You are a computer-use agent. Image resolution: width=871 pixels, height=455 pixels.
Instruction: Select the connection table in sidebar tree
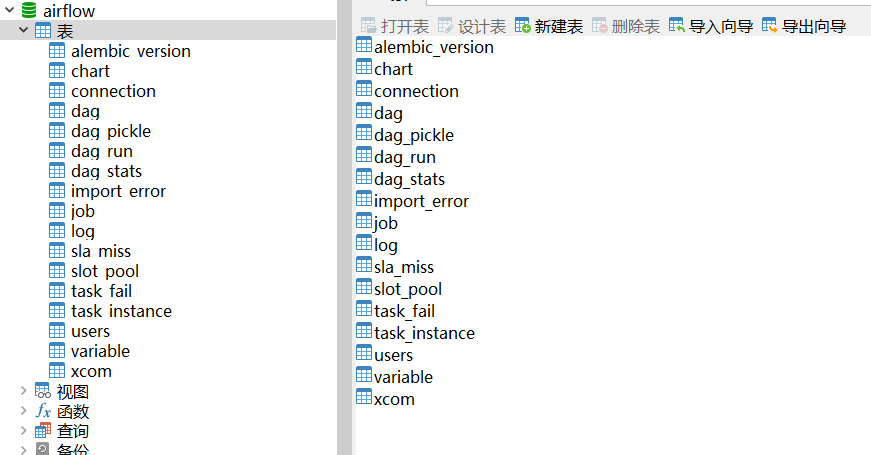pyautogui.click(x=112, y=91)
